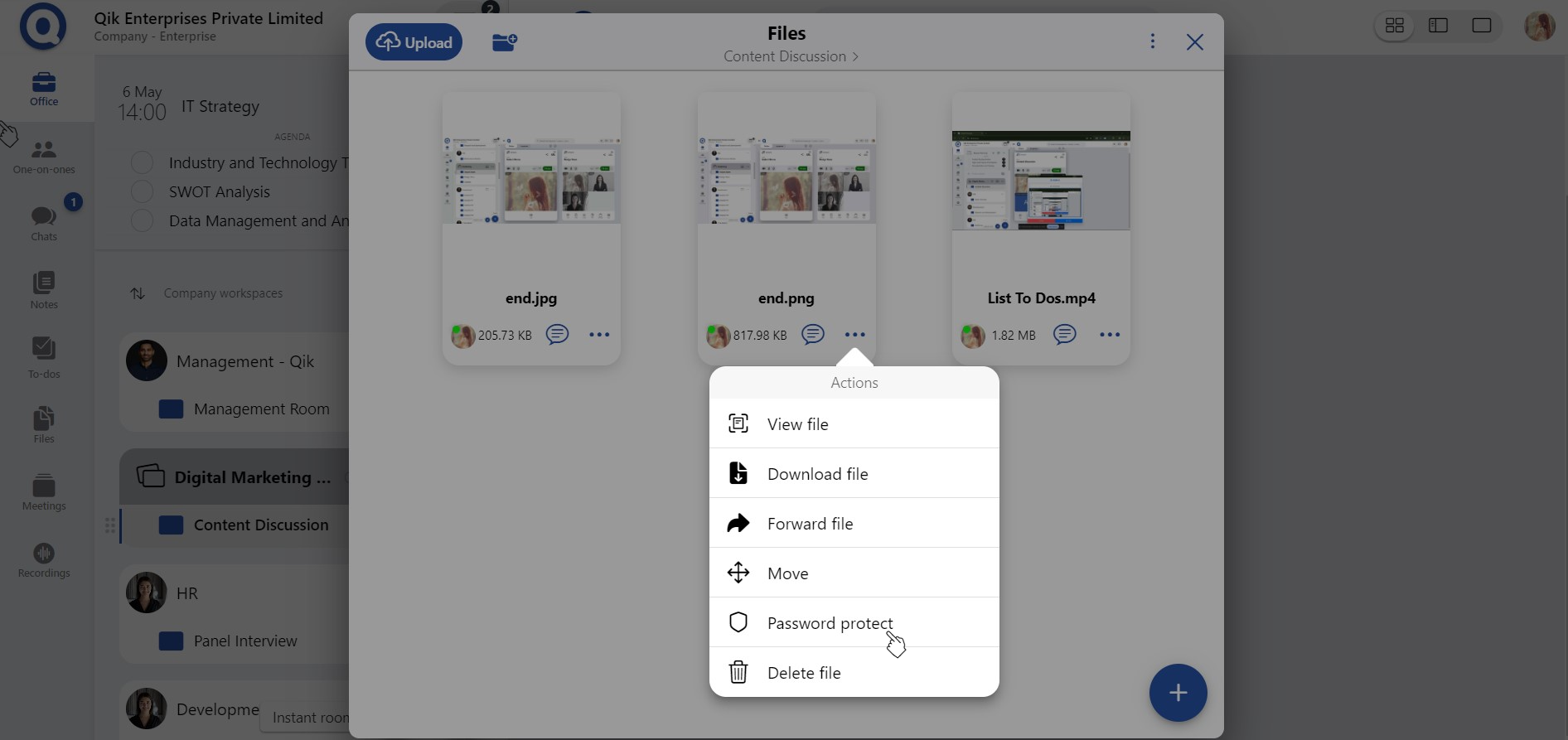Switch to the single-pane layout view icon
The image size is (1568, 740).
coord(1482,26)
